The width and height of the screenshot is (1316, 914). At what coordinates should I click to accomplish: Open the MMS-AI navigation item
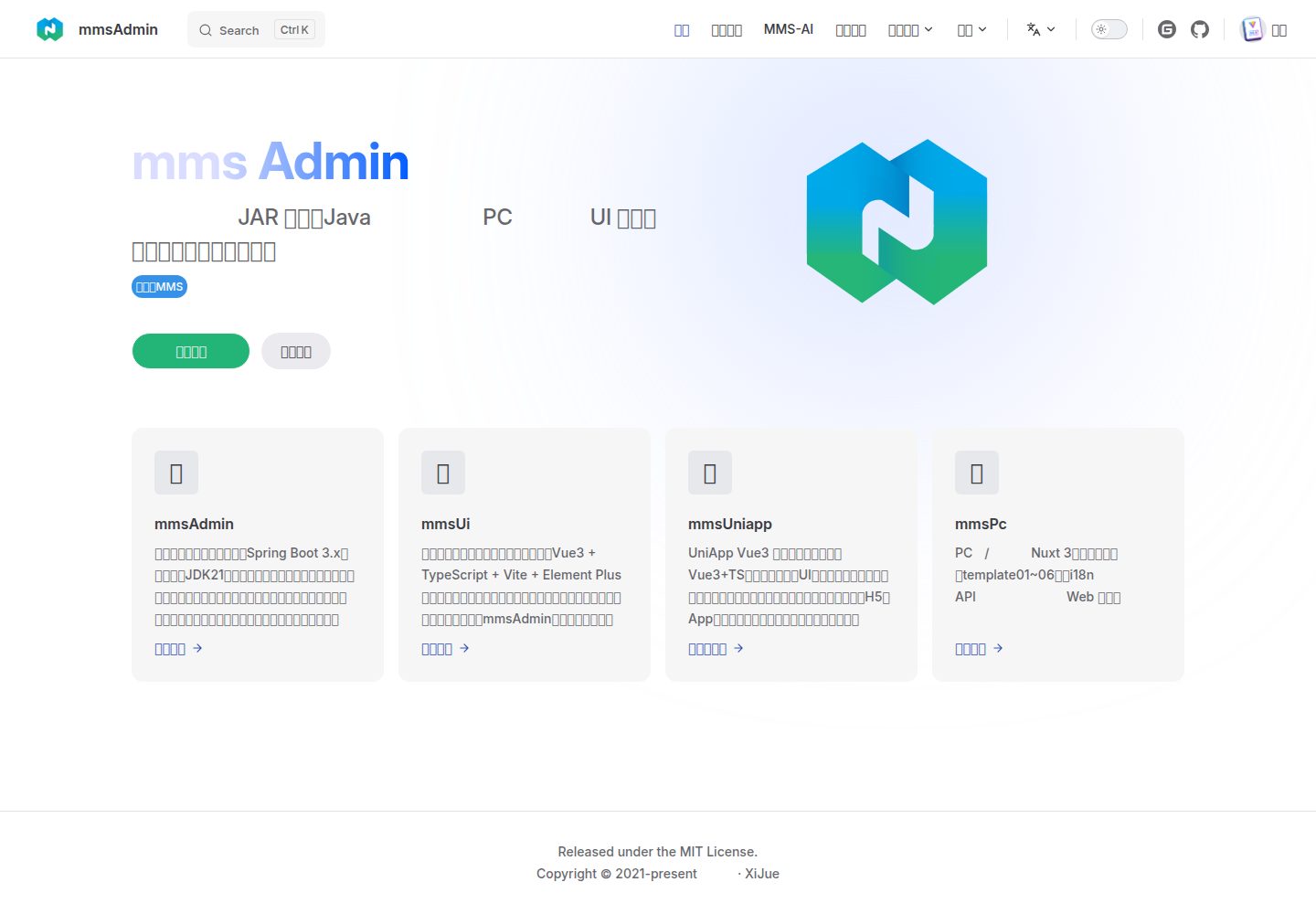click(789, 29)
